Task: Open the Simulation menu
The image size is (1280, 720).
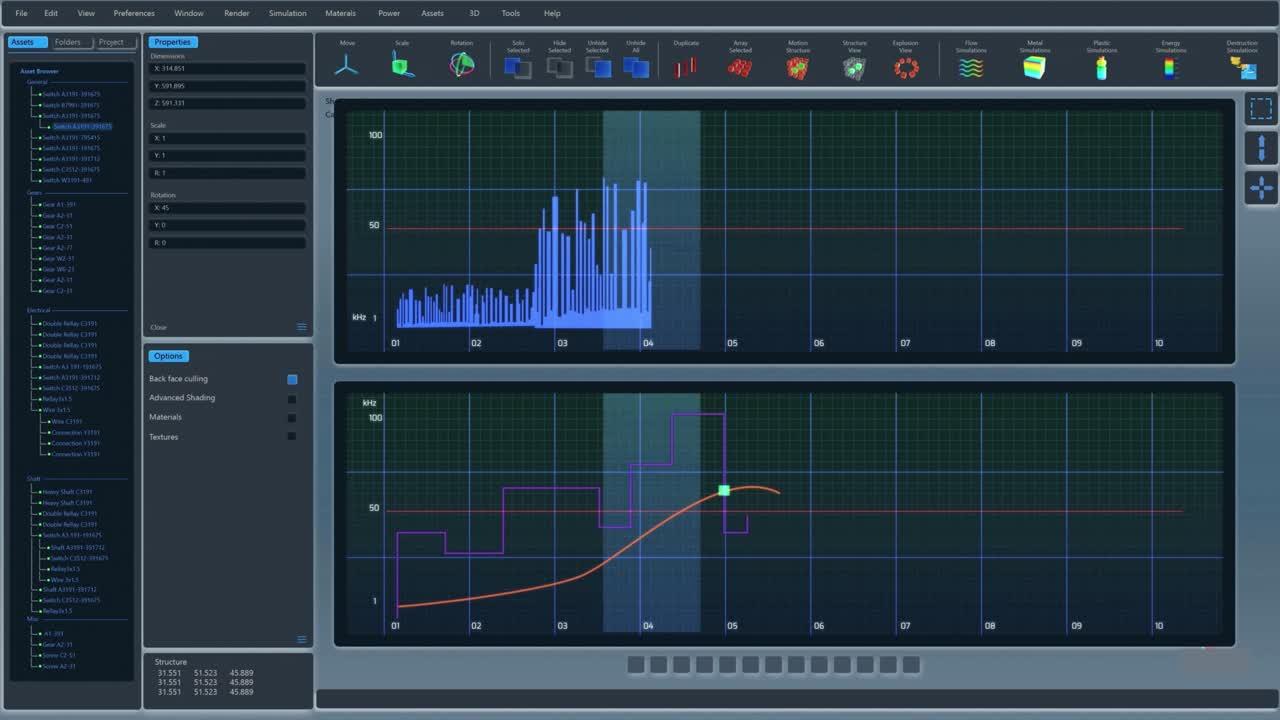Action: point(288,13)
